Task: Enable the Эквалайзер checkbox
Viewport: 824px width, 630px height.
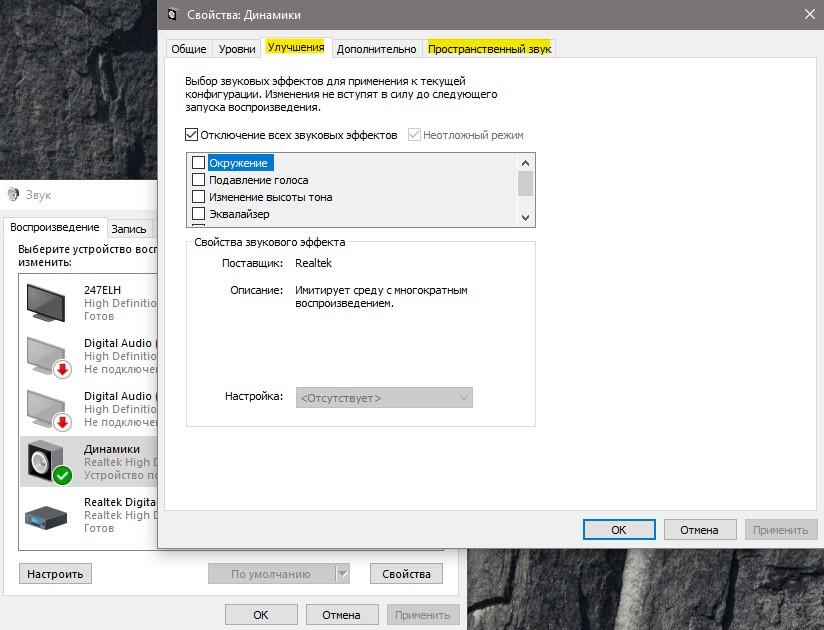Action: pyautogui.click(x=198, y=213)
